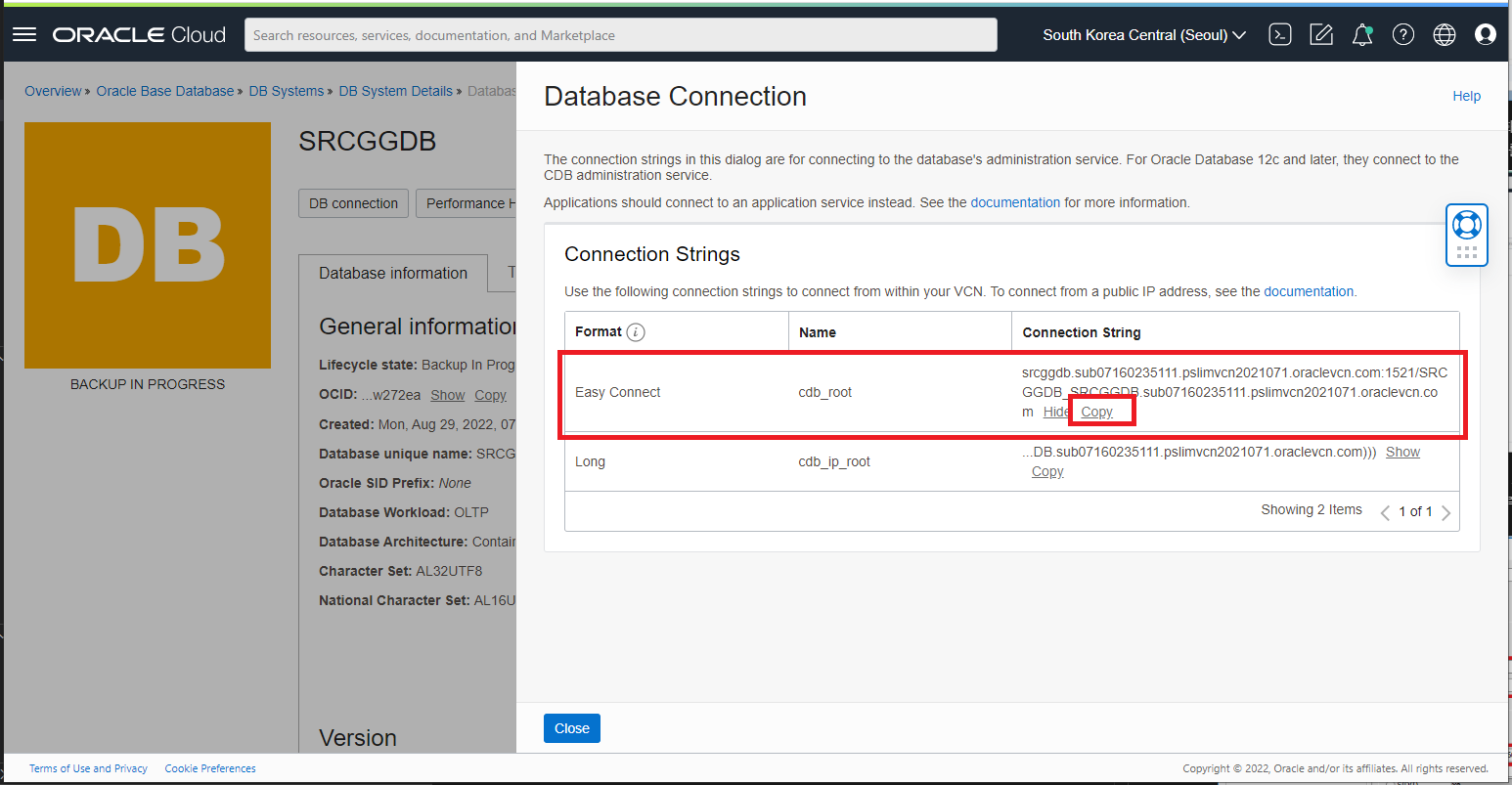Click the Overview breadcrumb link

click(x=53, y=91)
